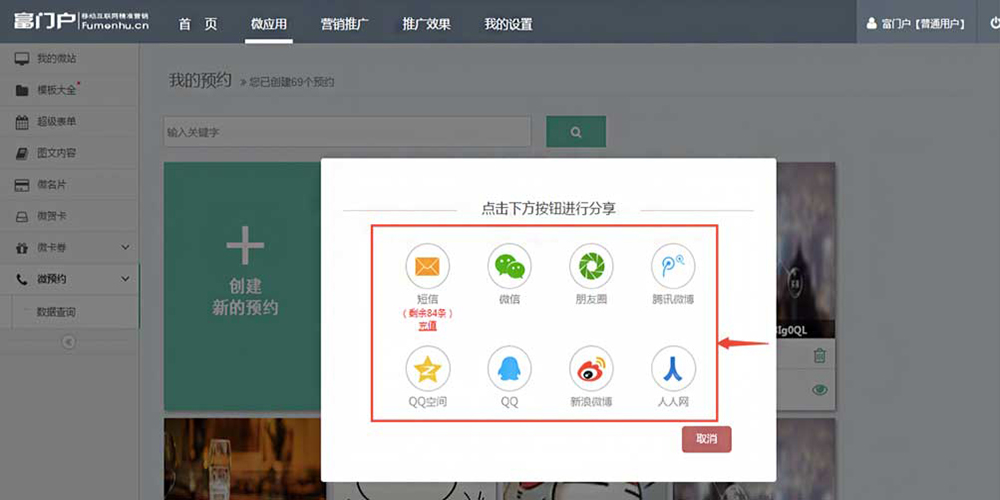The height and width of the screenshot is (500, 1000).
Task: Click the book icon beside 图文内容
Action: [22, 153]
